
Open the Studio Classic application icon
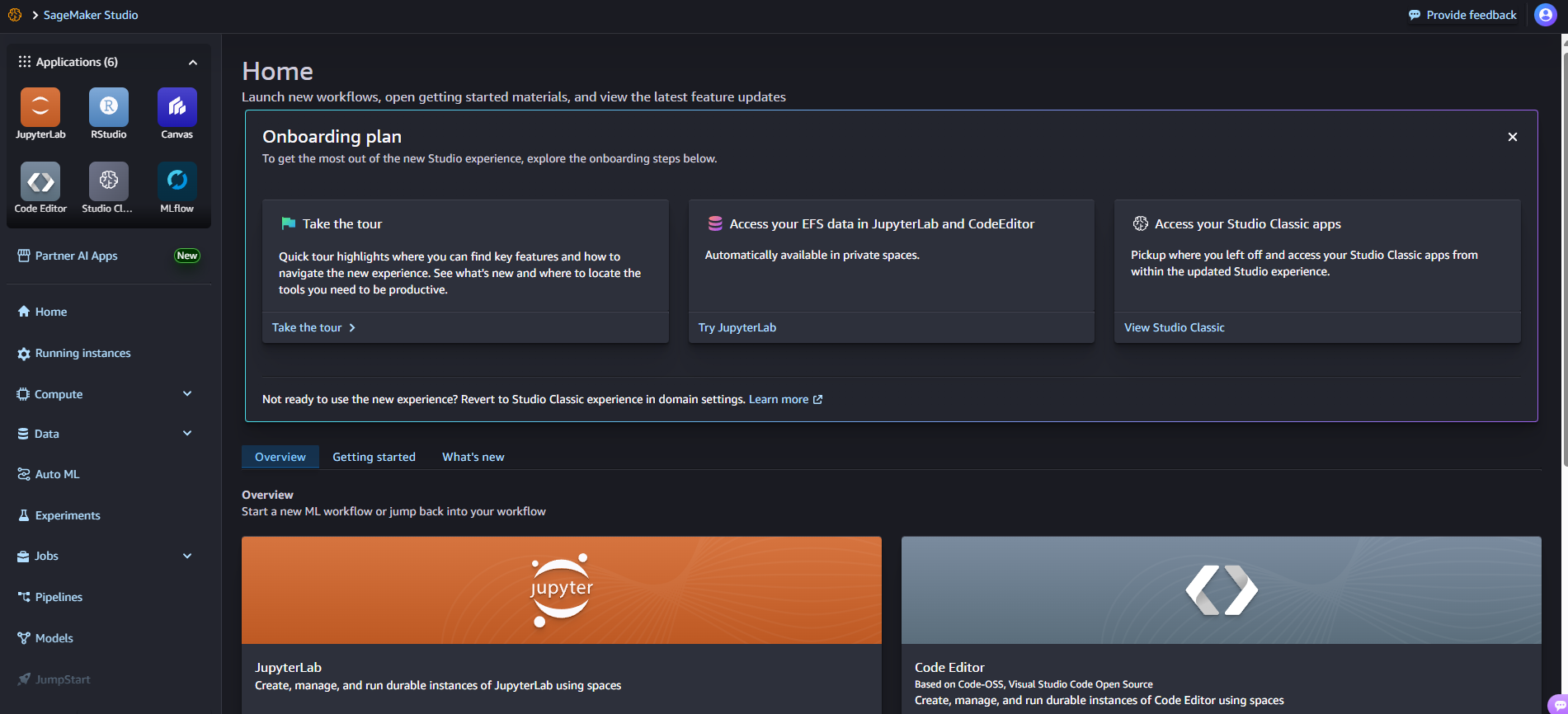click(109, 181)
